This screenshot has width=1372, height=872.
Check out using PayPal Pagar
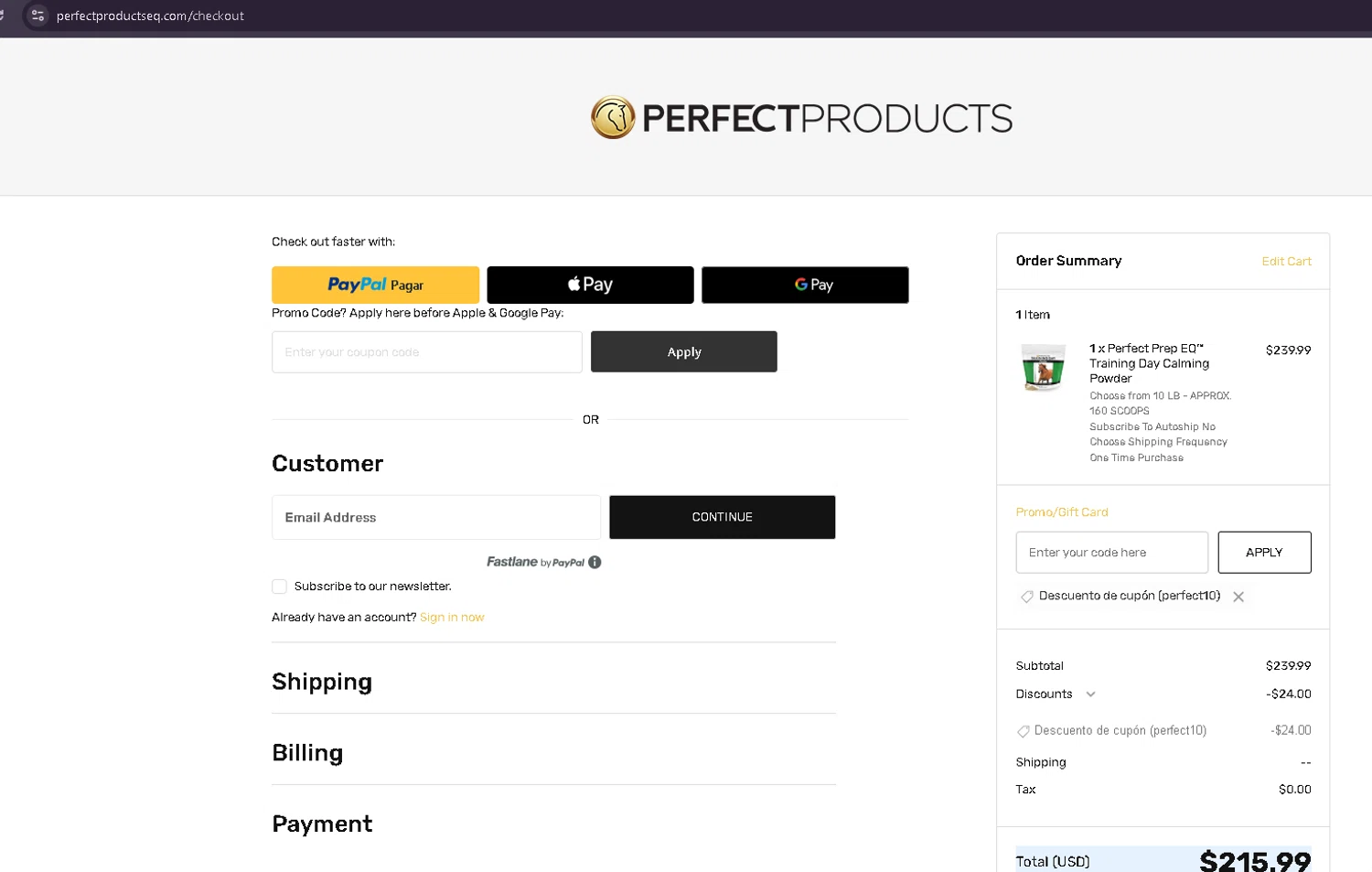point(375,285)
